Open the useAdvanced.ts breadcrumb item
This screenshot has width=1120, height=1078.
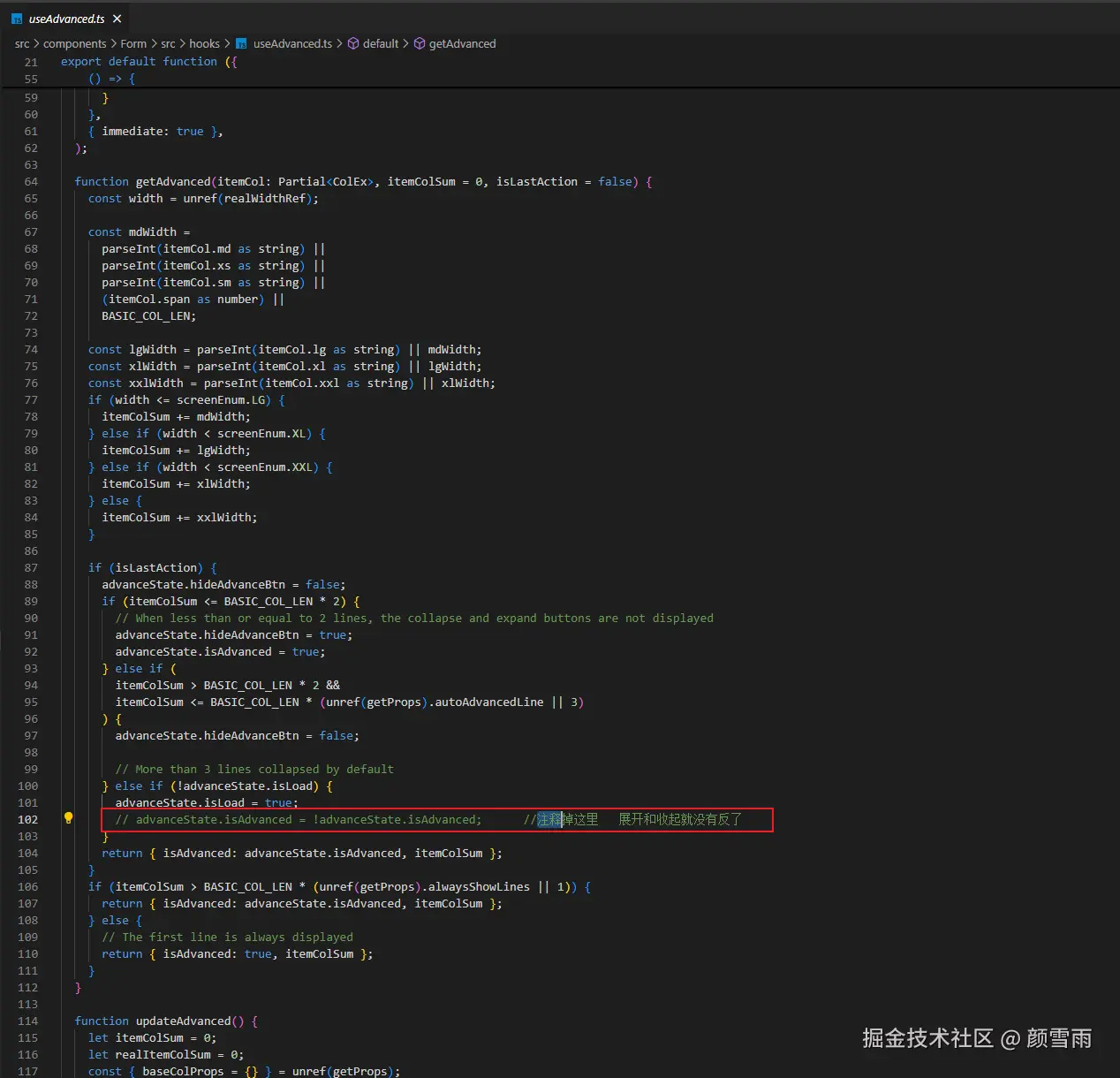point(292,43)
